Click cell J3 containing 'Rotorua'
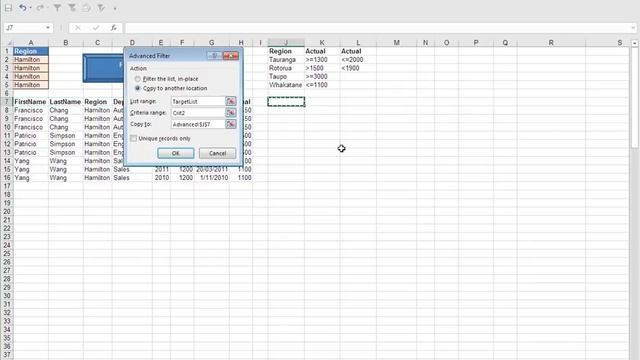The width and height of the screenshot is (640, 360). tap(286, 68)
